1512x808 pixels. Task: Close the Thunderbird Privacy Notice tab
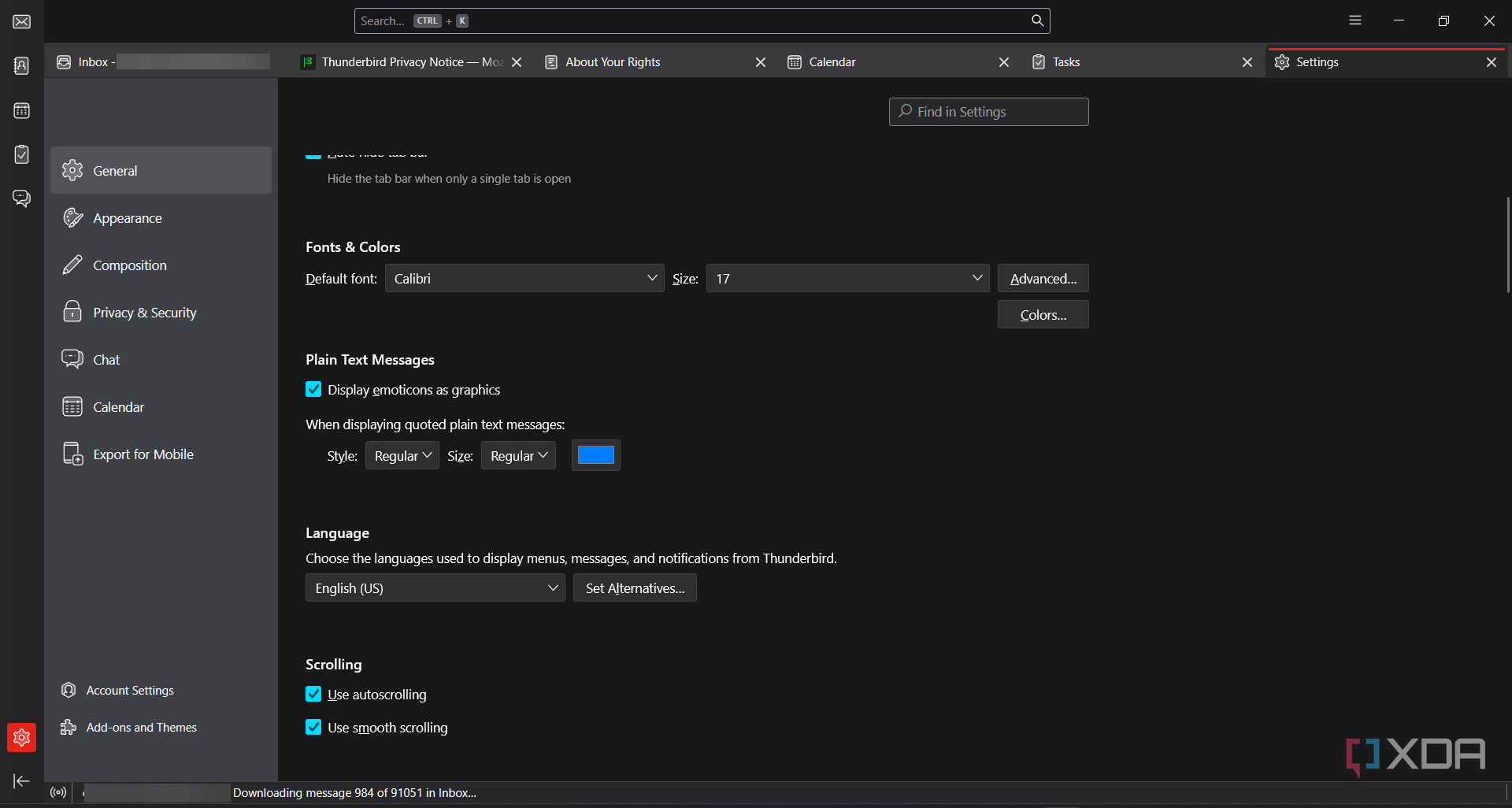[517, 62]
